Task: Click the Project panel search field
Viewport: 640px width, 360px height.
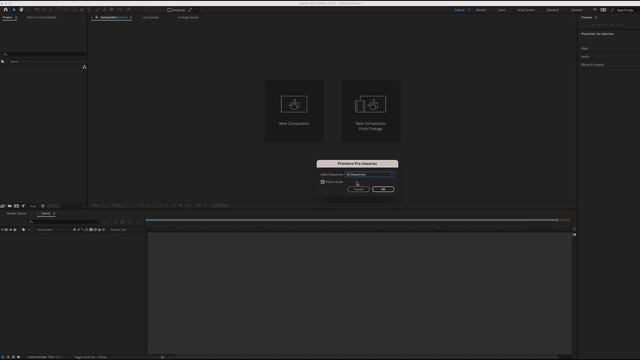Action: coord(44,54)
